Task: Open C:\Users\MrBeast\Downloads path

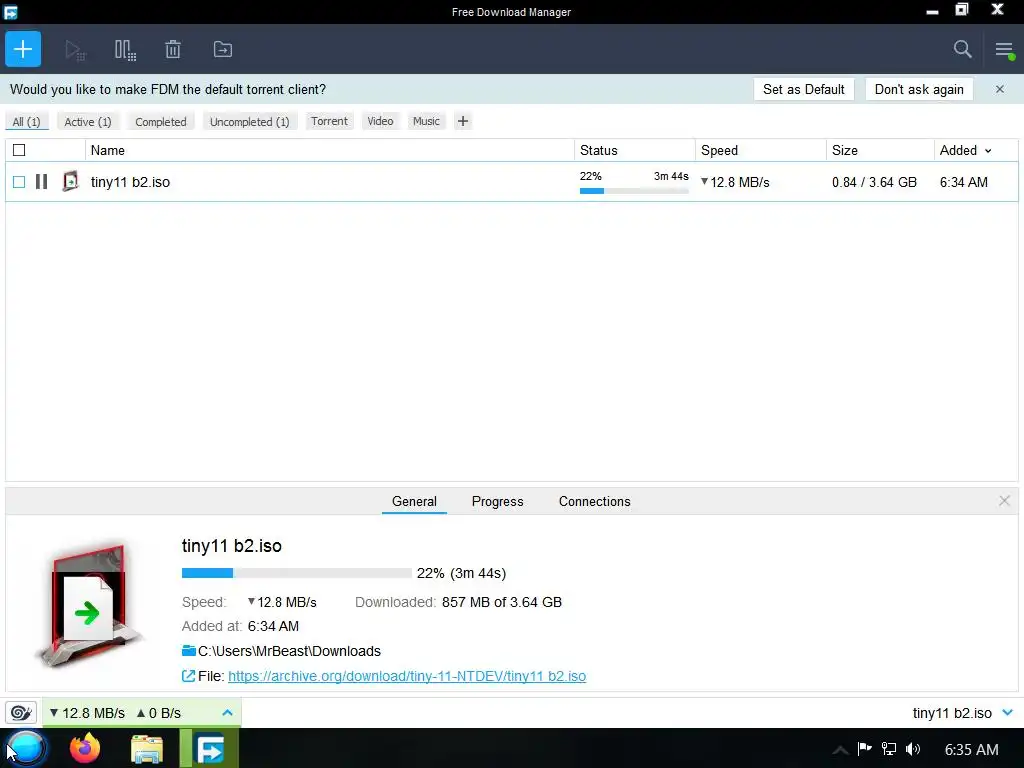Action: (289, 651)
